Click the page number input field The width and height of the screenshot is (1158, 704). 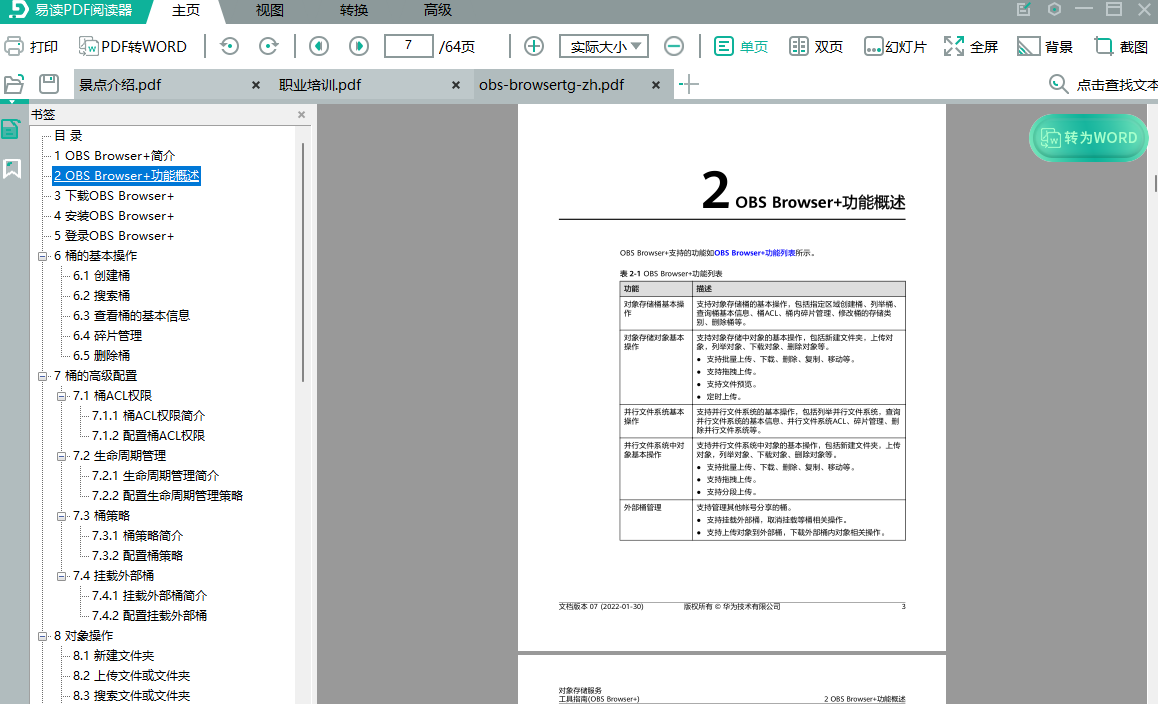point(408,46)
